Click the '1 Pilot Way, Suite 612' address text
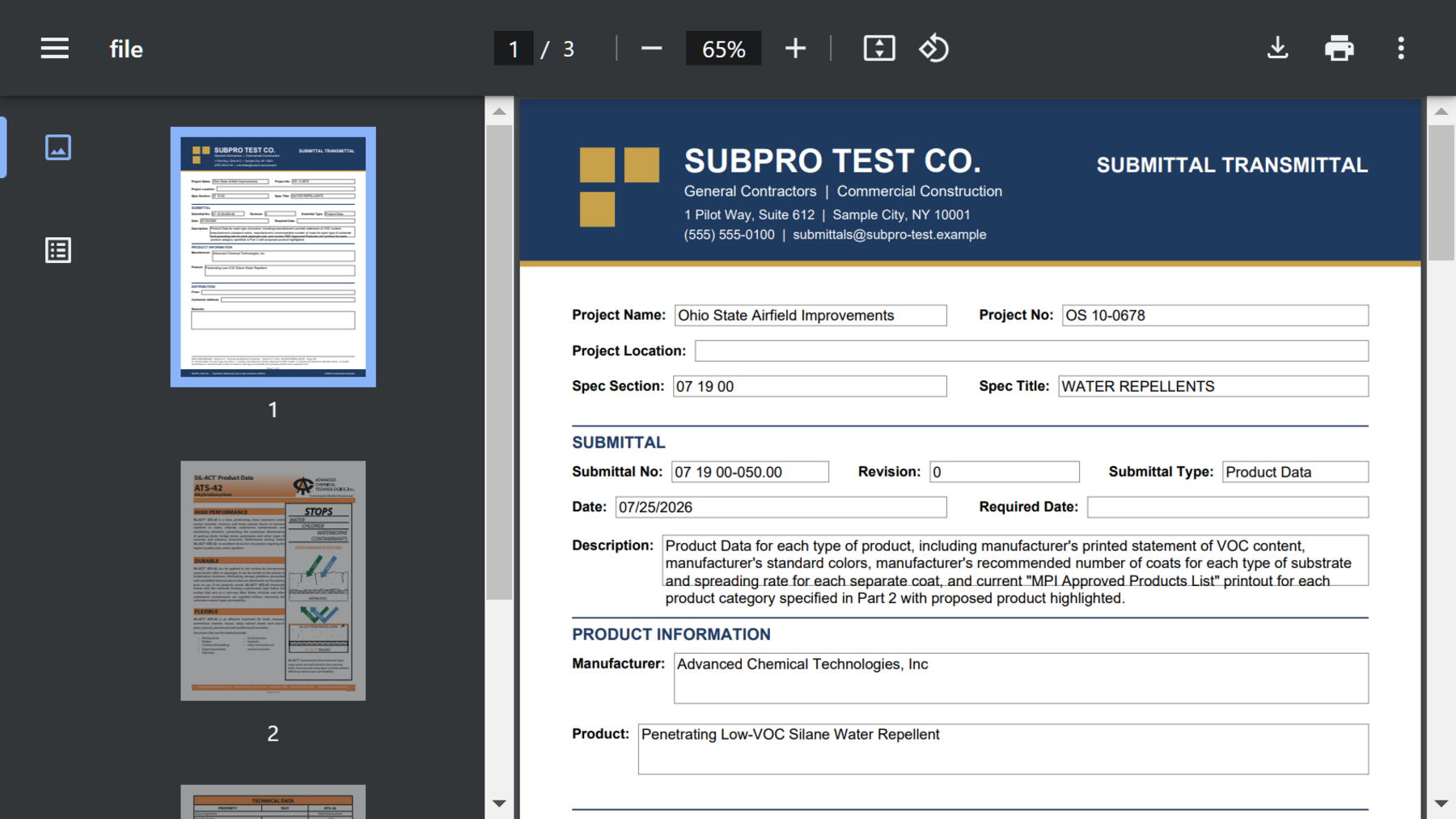This screenshot has height=819, width=1456. 749,214
